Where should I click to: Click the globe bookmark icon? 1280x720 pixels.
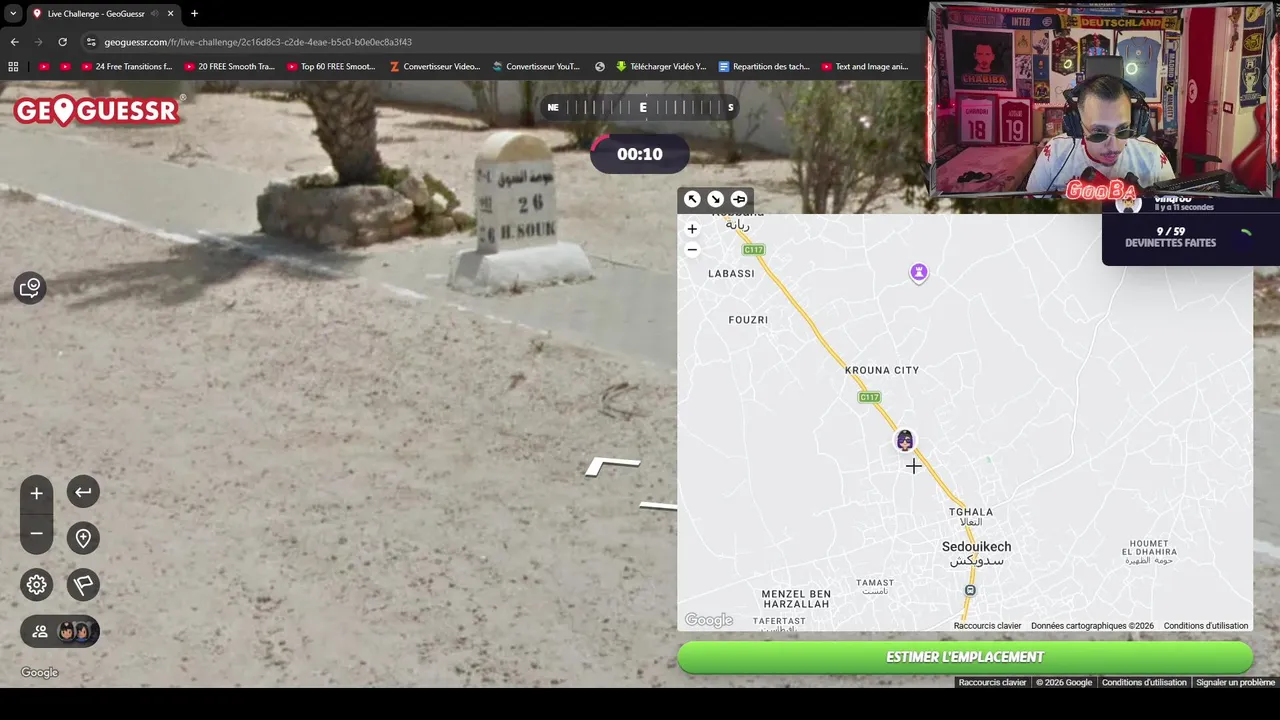[x=600, y=67]
